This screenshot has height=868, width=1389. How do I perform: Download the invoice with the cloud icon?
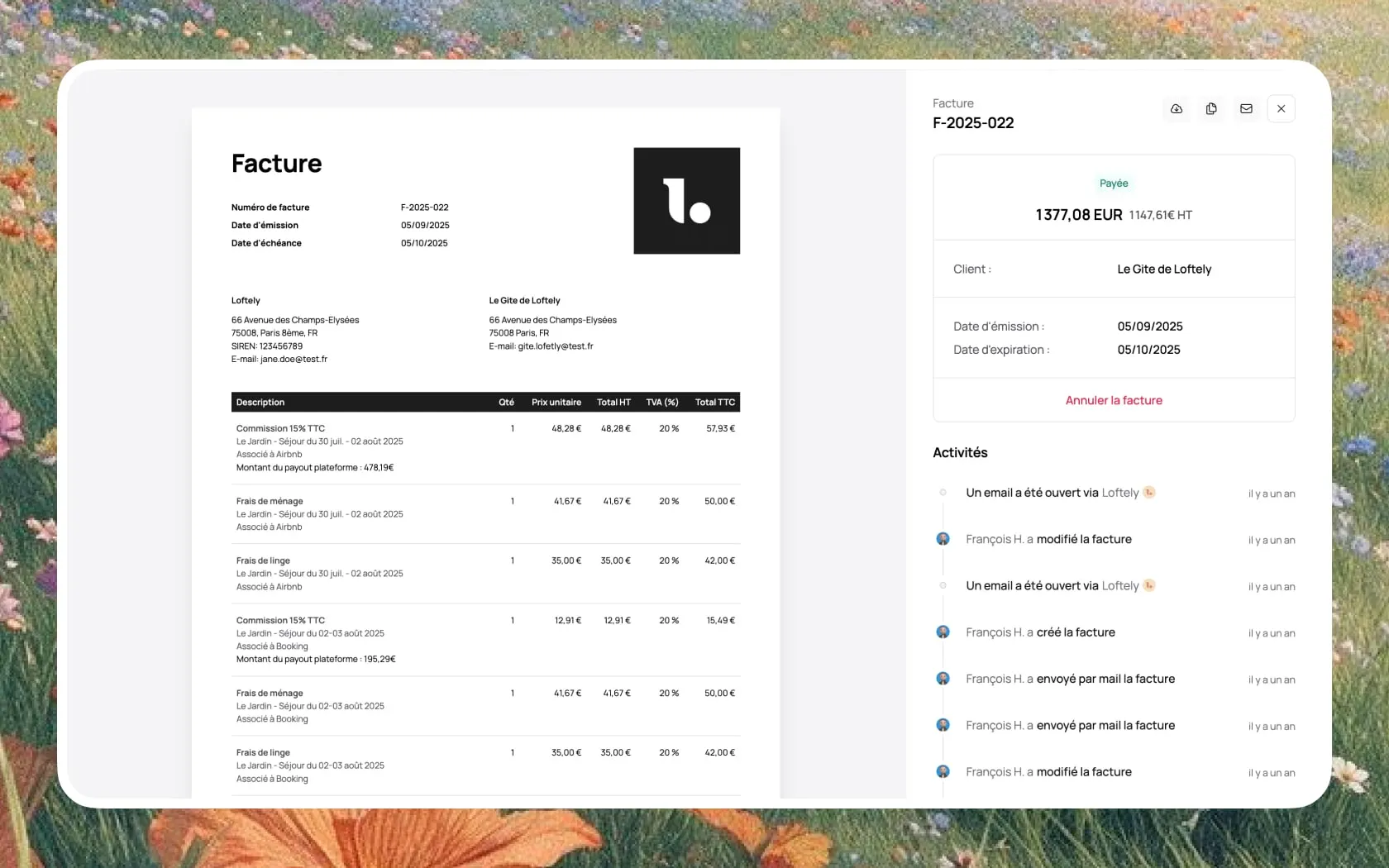click(x=1177, y=109)
